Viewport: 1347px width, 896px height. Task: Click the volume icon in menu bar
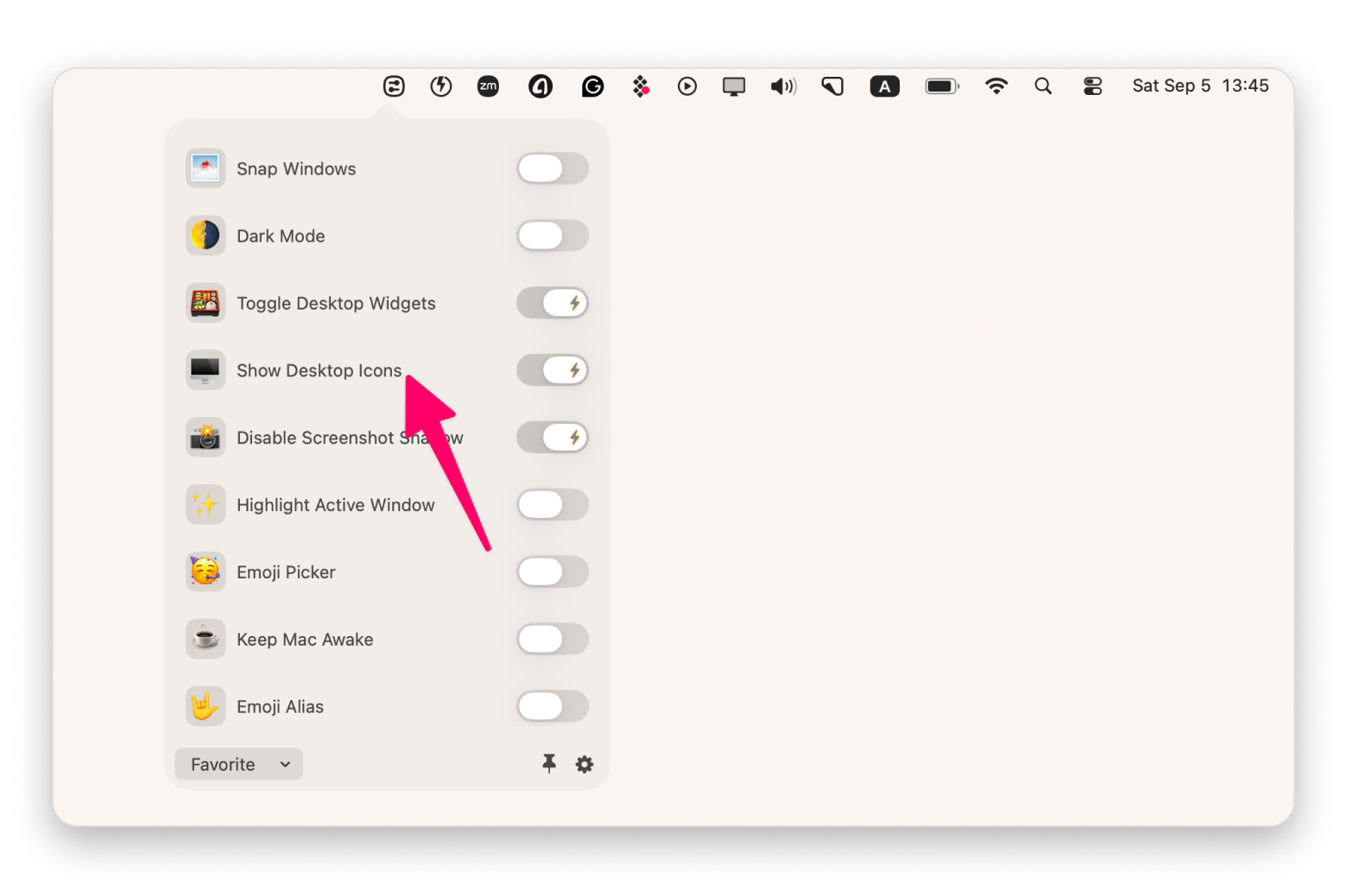[783, 86]
